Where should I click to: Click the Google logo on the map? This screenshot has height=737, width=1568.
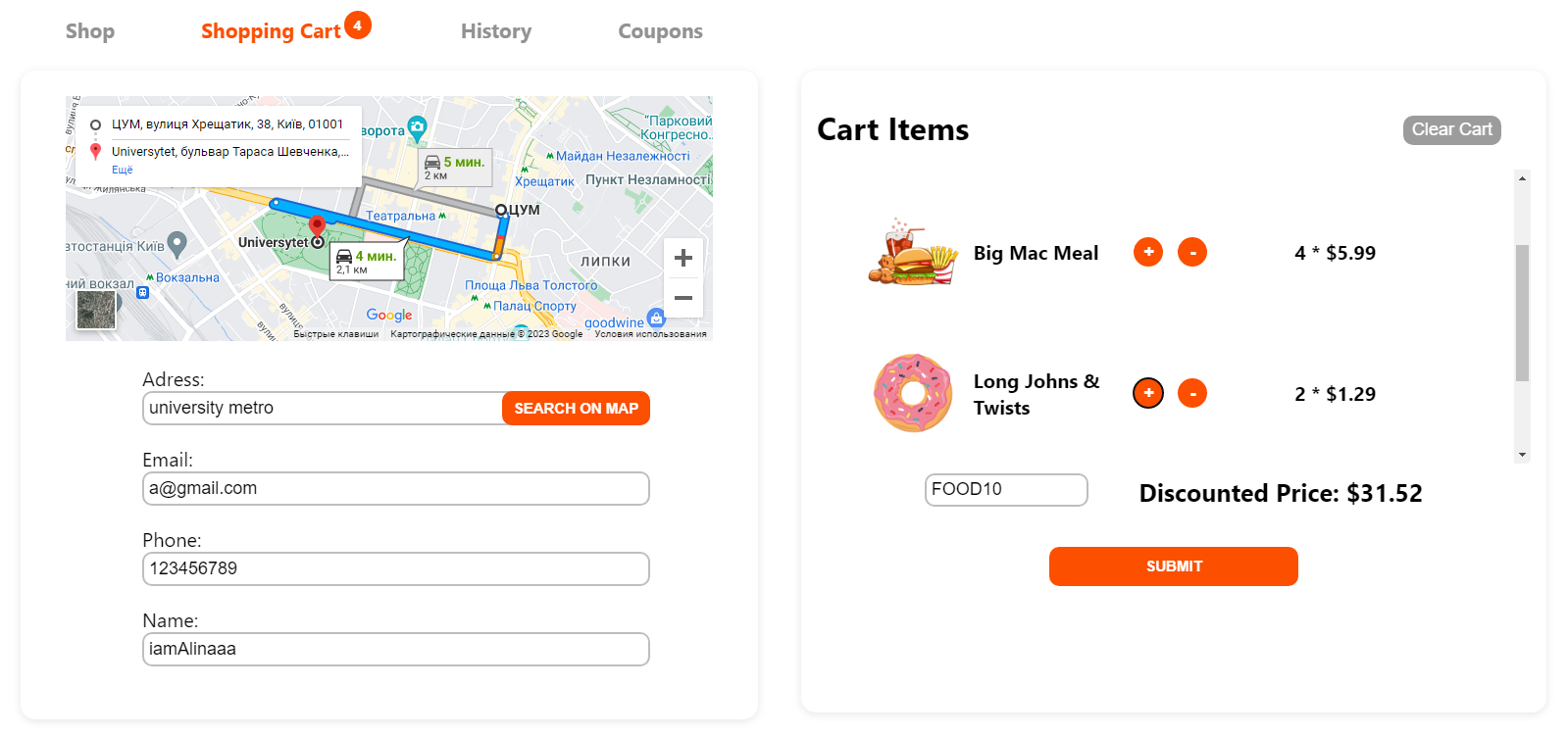pyautogui.click(x=388, y=314)
